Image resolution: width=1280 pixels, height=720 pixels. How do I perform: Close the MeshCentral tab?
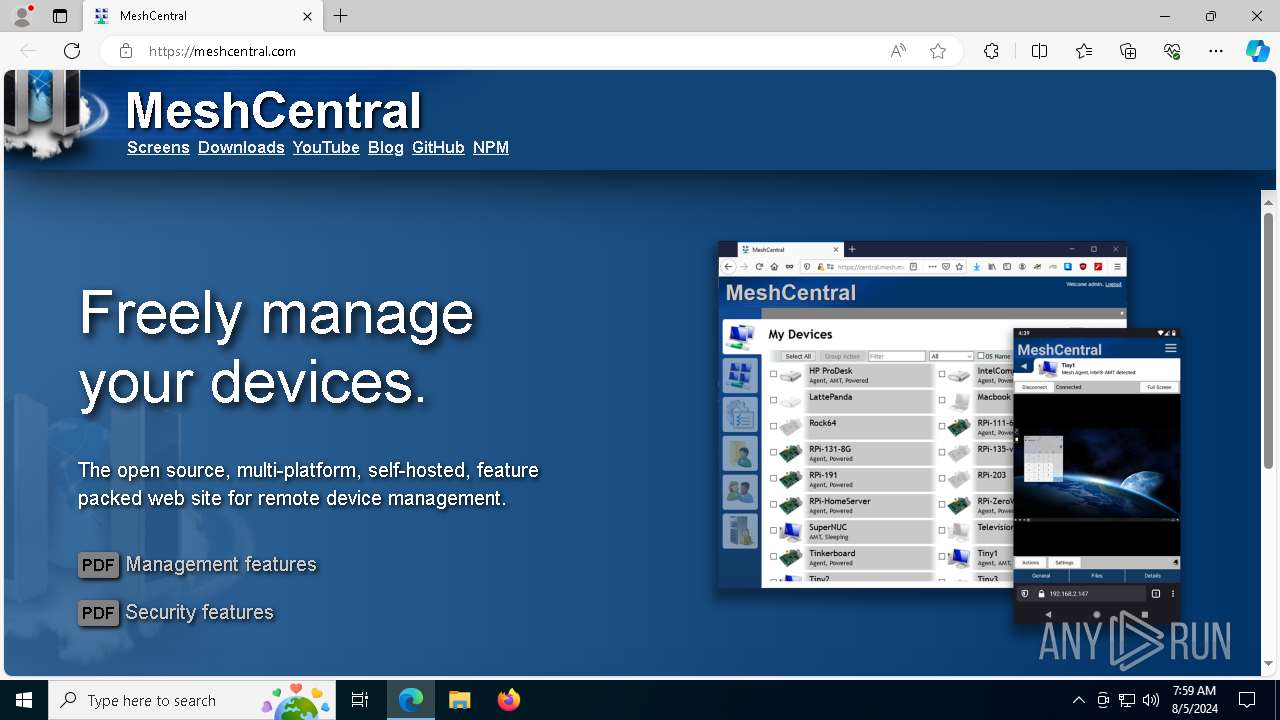(x=308, y=16)
